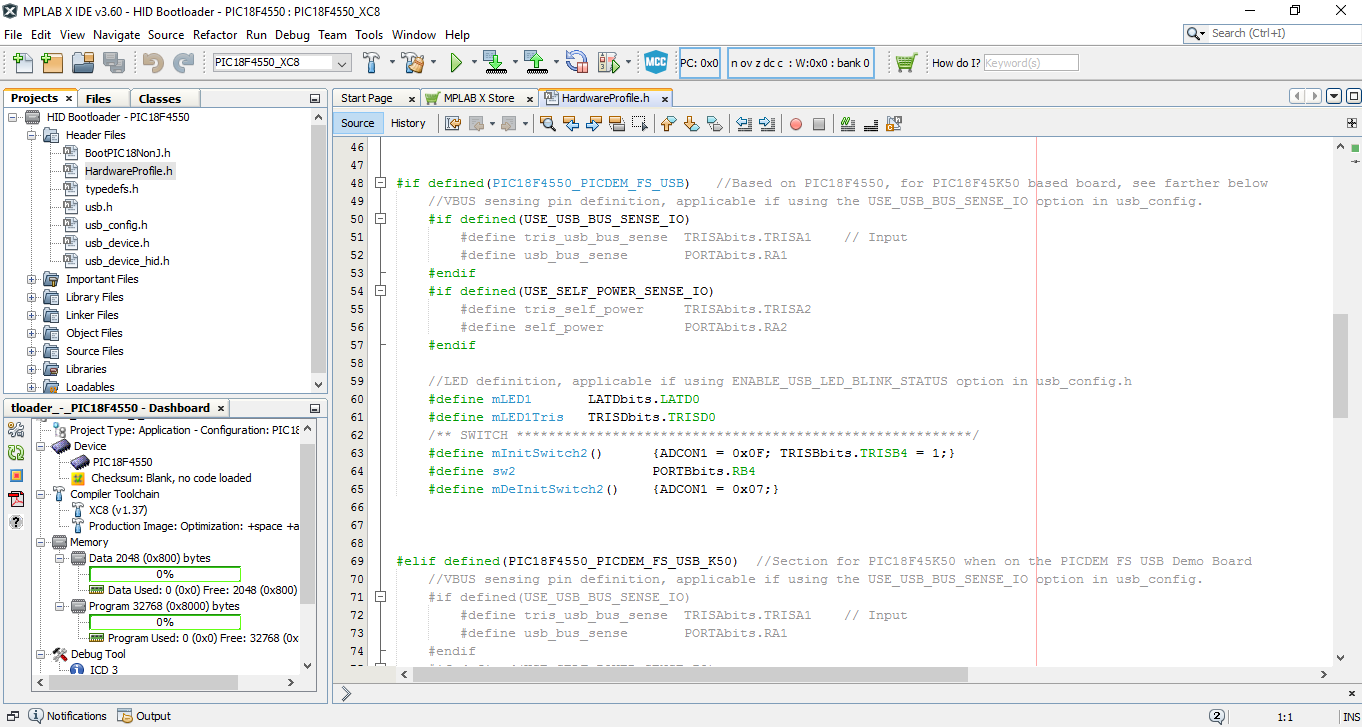Click the Source view button
Image resolution: width=1362 pixels, height=727 pixels.
coord(357,124)
